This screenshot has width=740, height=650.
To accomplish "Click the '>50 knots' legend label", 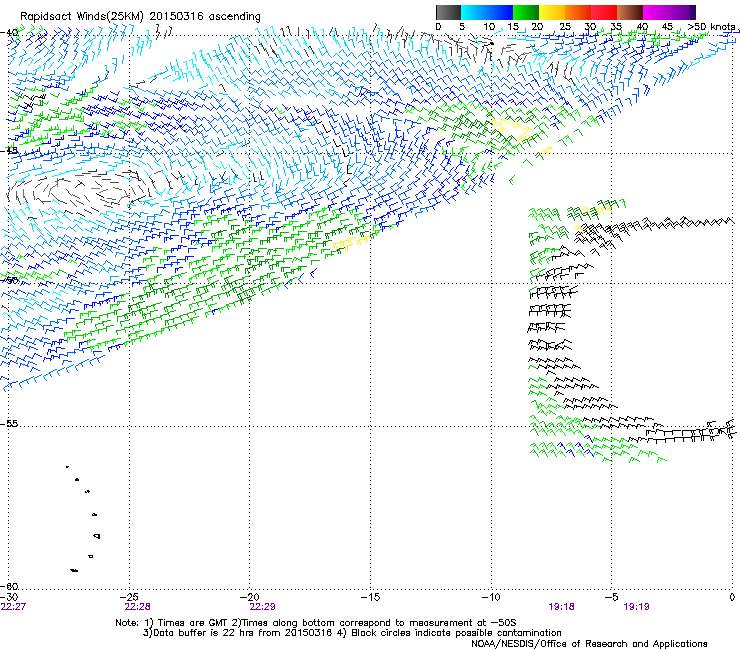I will coord(711,27).
